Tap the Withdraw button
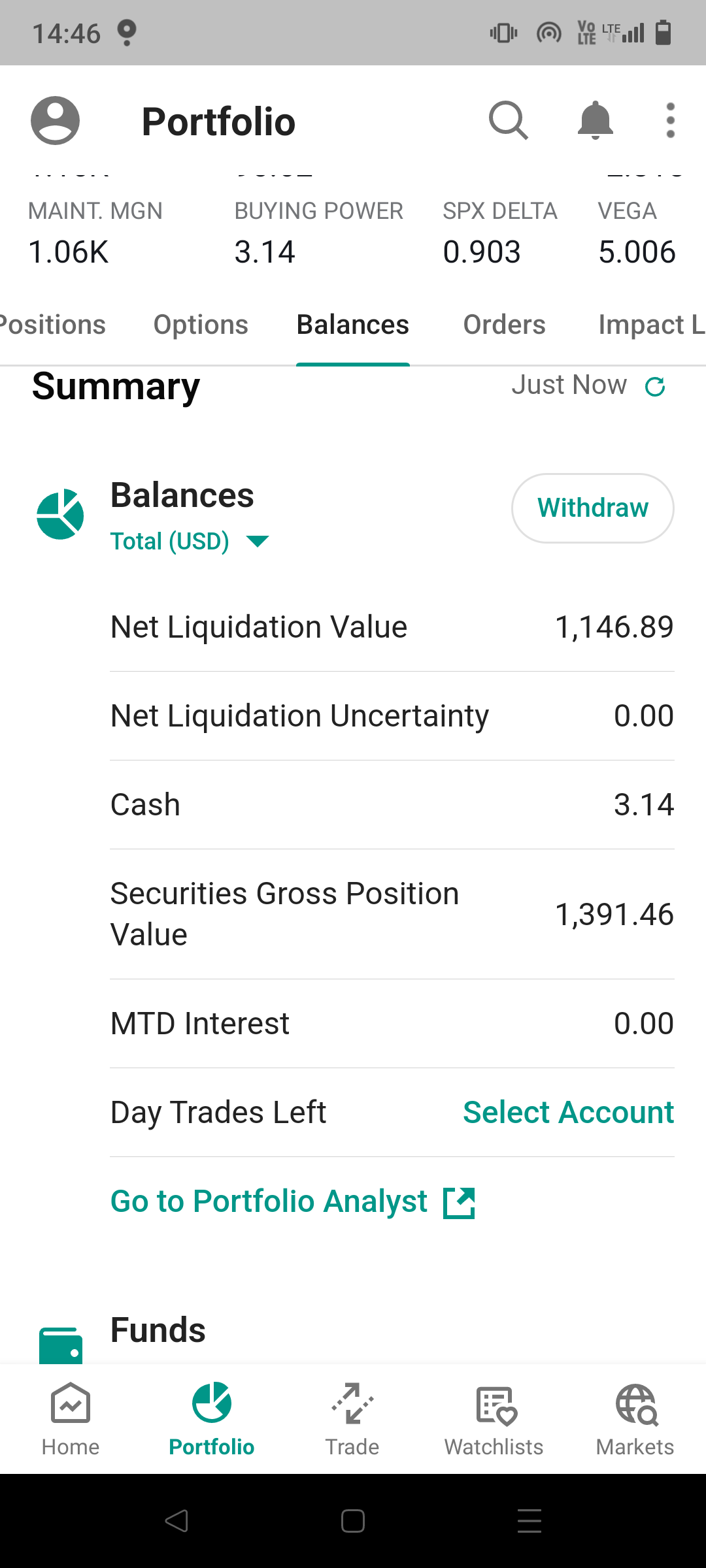This screenshot has height=1568, width=706. (592, 508)
